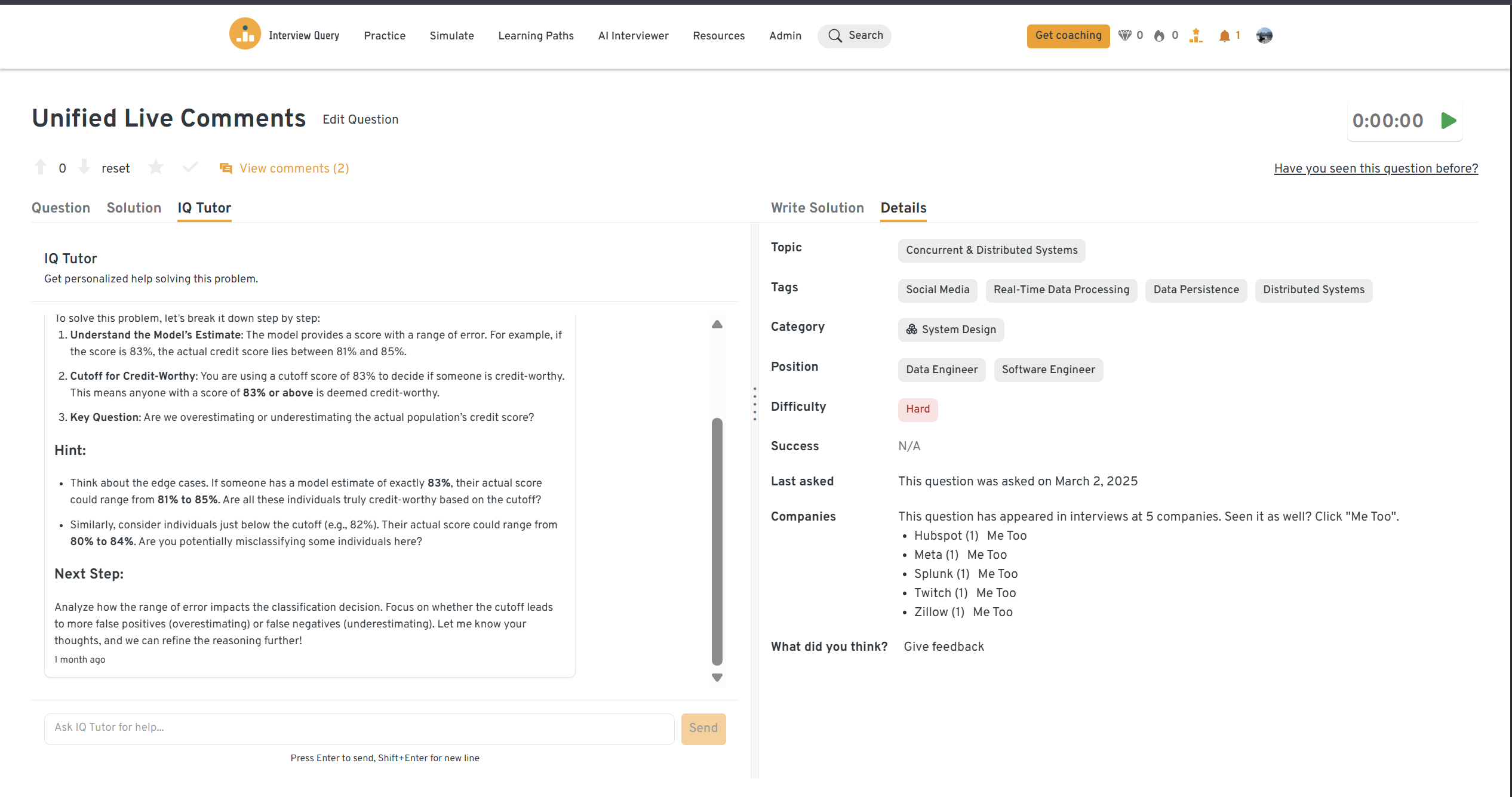Focus the Ask IQ Tutor input field
This screenshot has width=1512, height=797.
pos(359,728)
